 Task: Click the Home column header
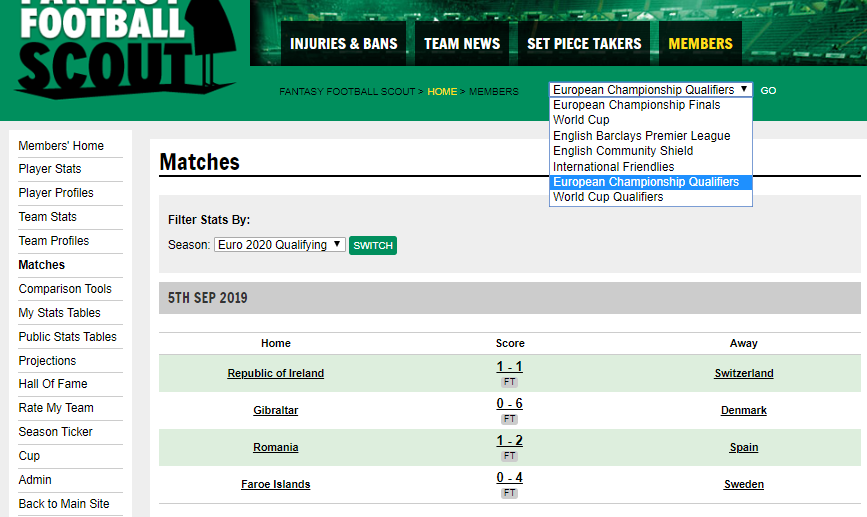[275, 343]
